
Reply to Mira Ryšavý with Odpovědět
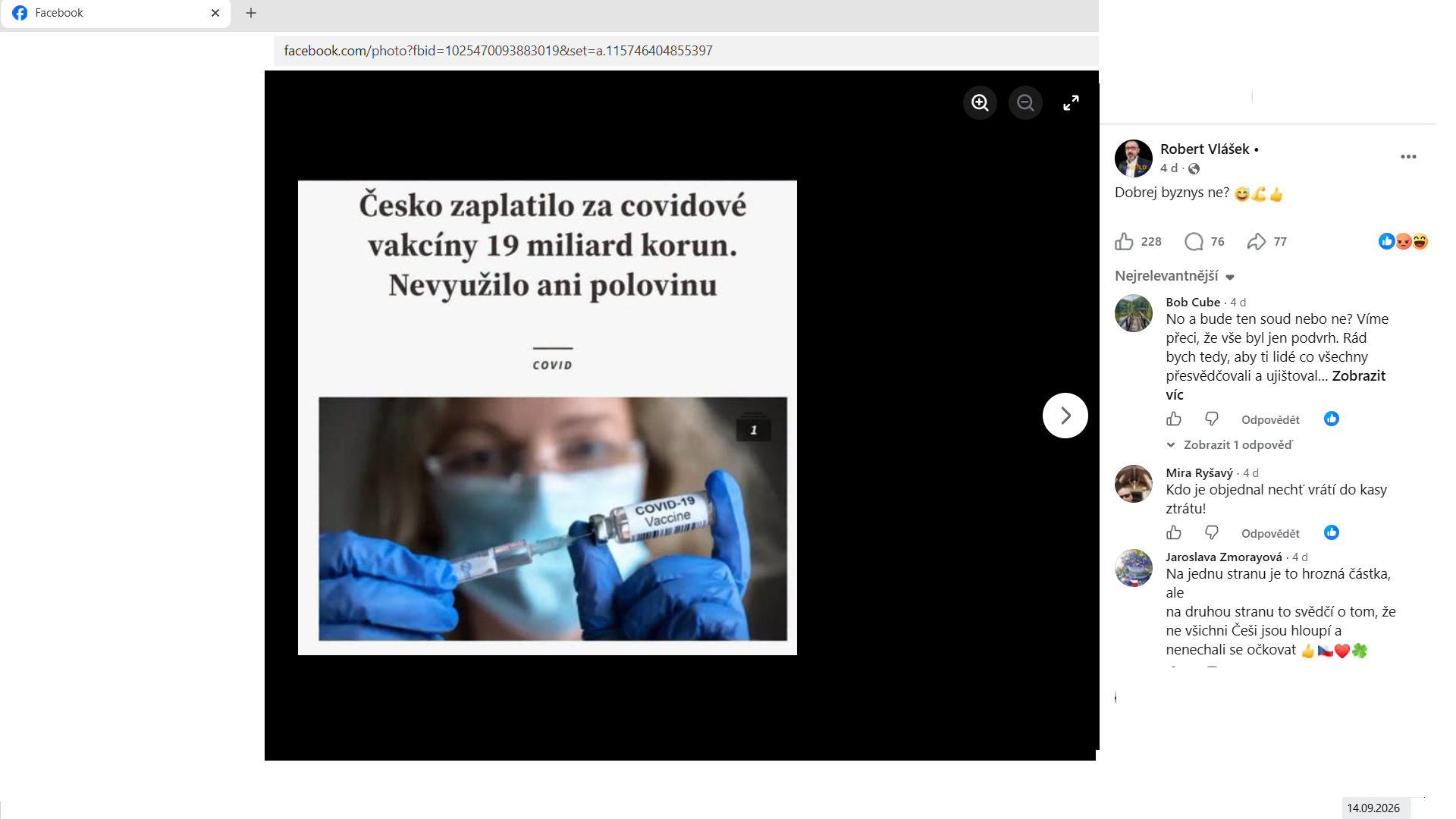[x=1270, y=533]
